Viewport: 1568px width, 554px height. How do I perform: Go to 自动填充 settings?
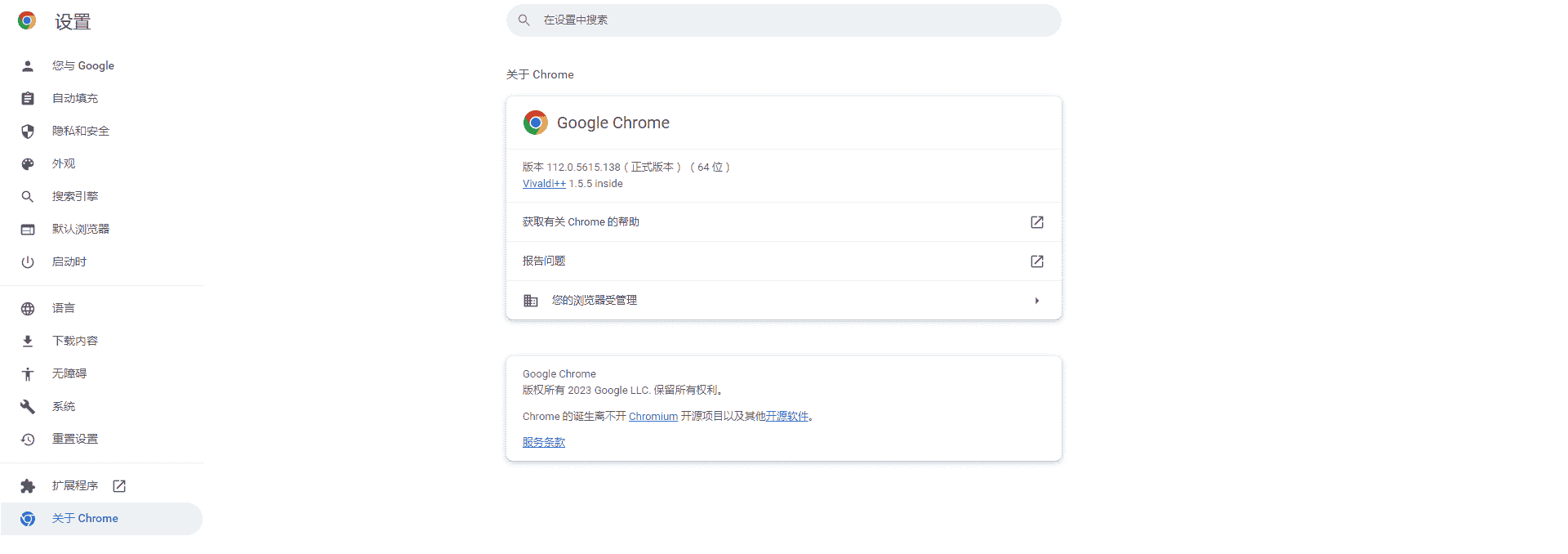pyautogui.click(x=101, y=99)
